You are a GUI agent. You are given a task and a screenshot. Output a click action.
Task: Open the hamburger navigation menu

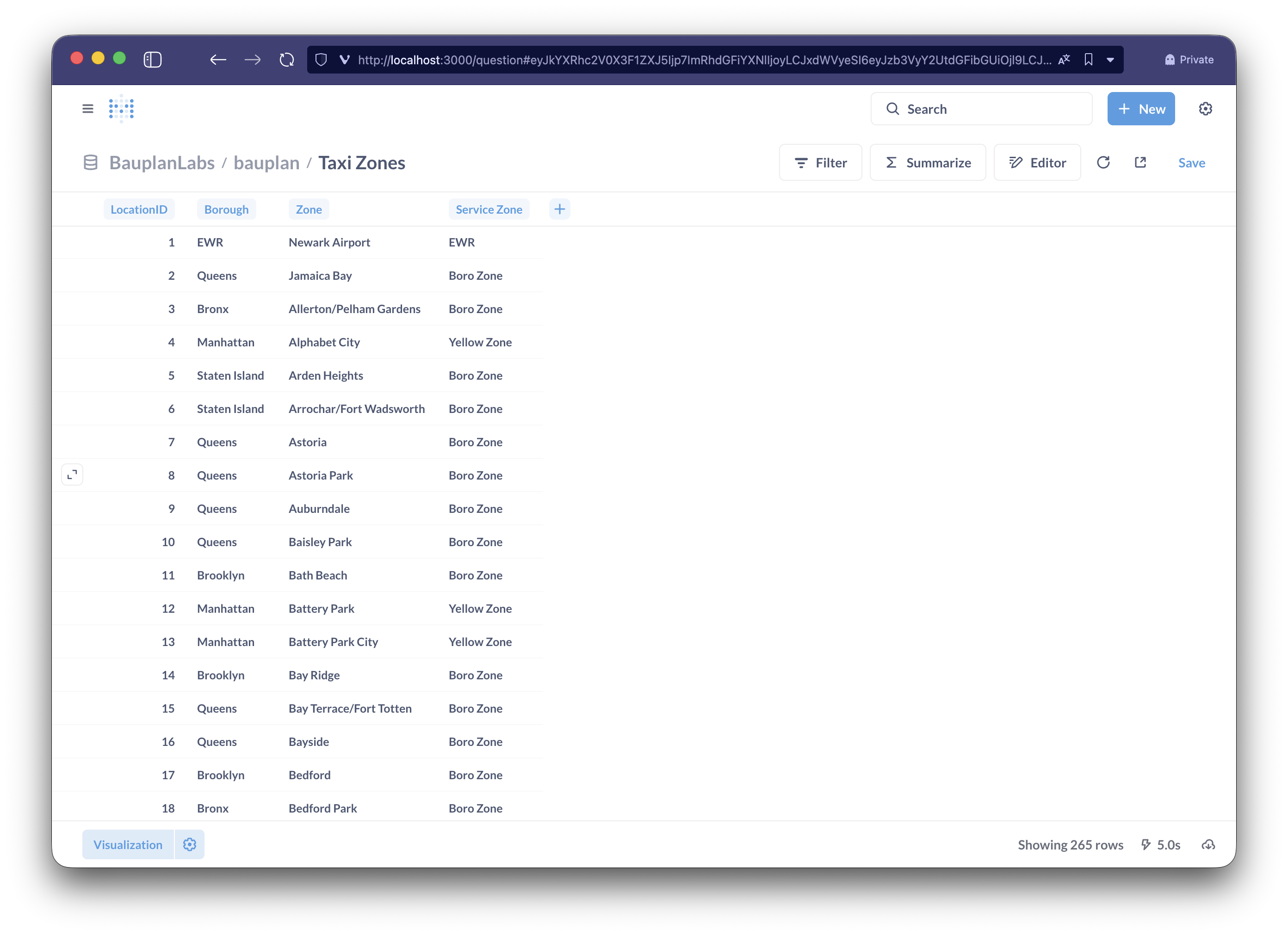[x=87, y=108]
